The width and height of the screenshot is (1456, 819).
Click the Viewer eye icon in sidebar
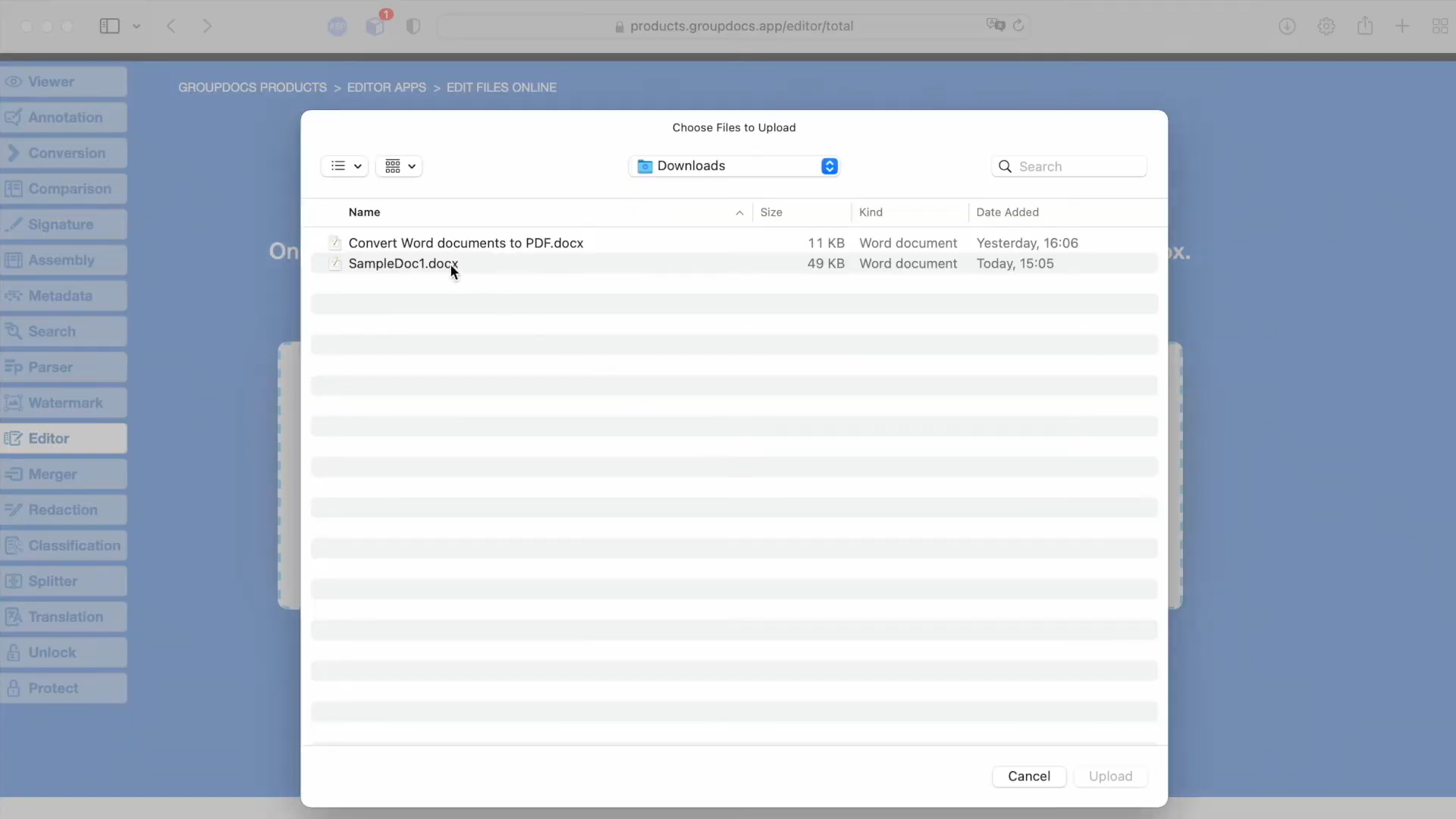14,82
